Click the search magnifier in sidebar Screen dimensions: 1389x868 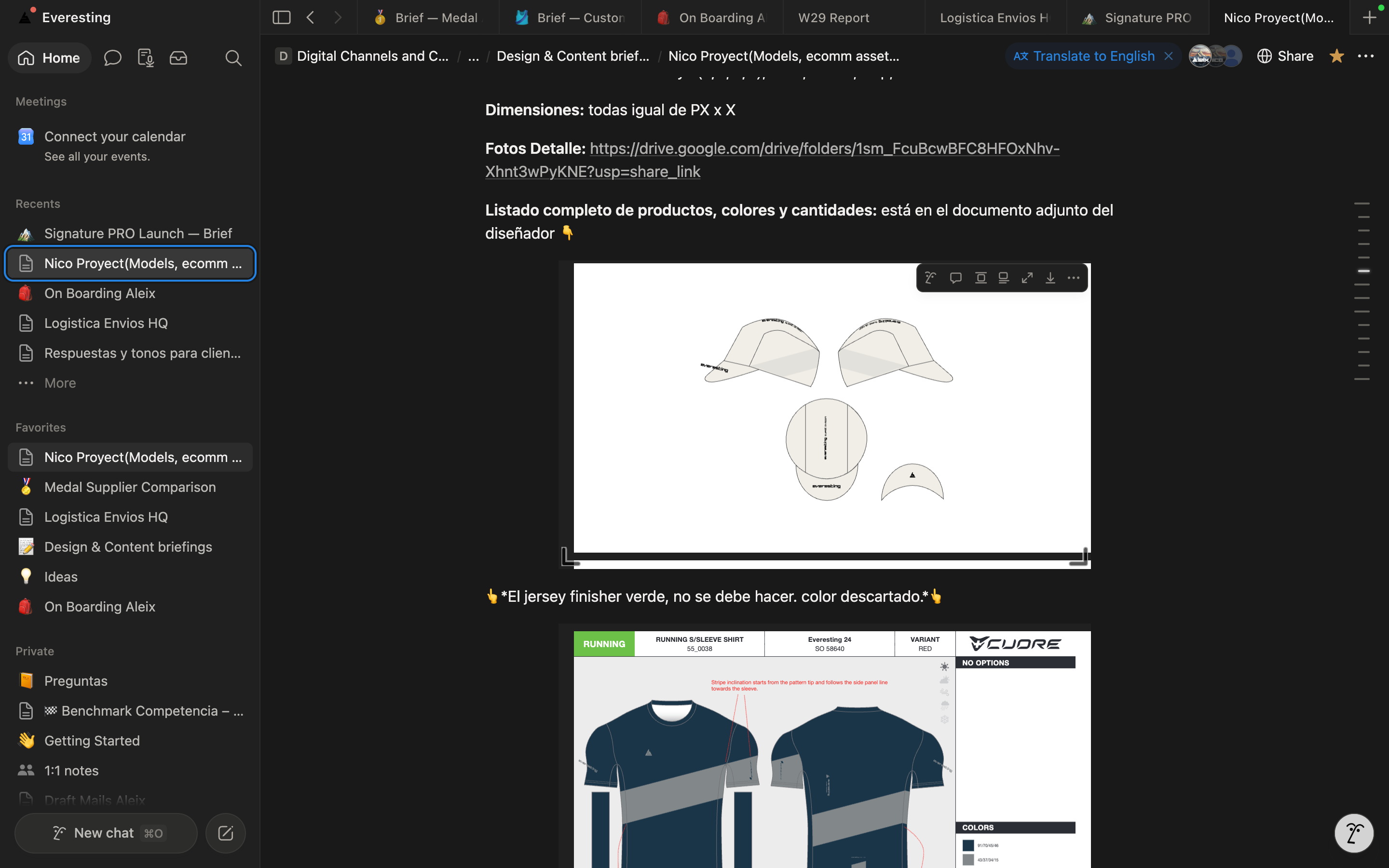point(233,58)
